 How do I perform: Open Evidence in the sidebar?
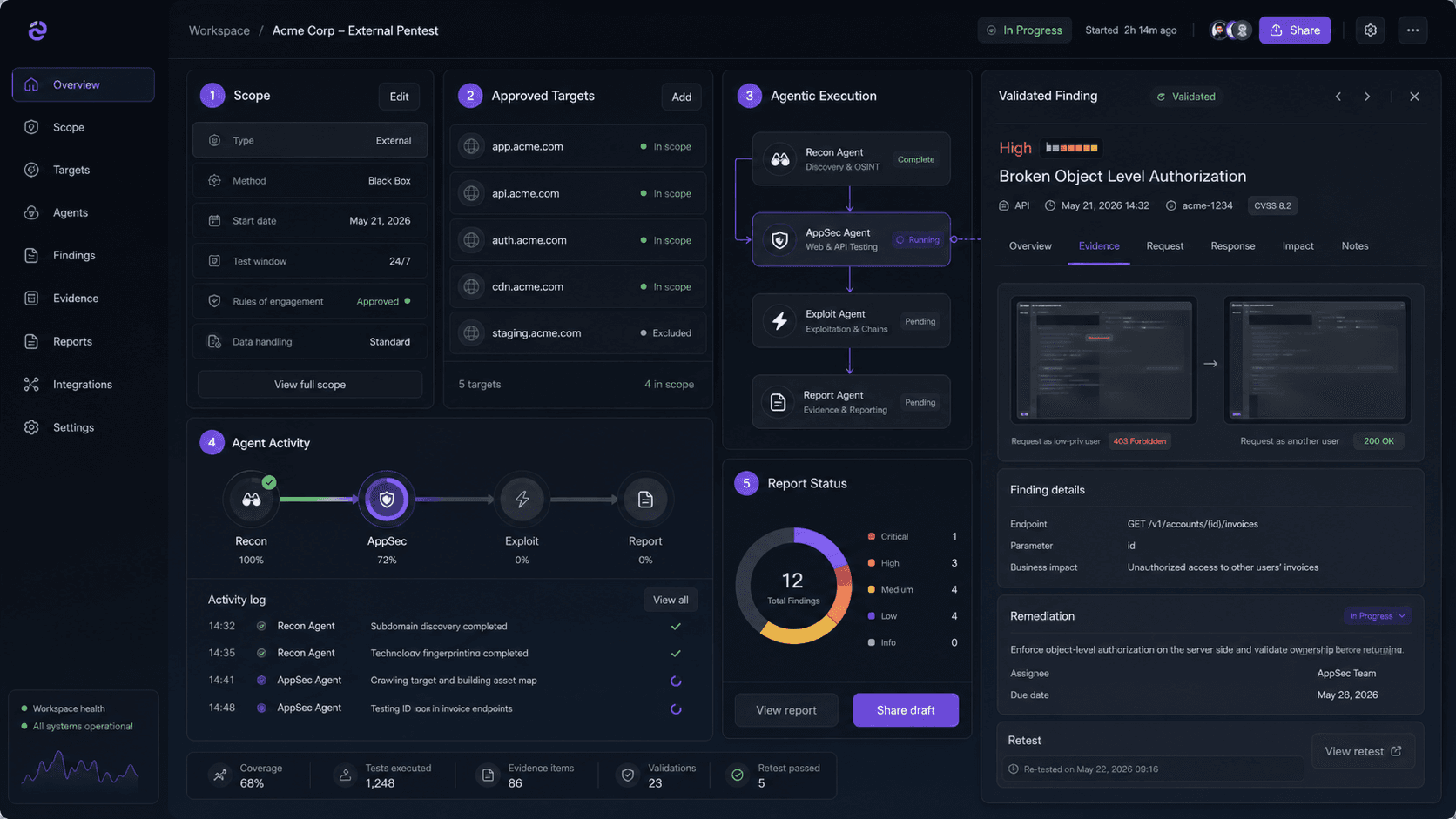point(83,298)
